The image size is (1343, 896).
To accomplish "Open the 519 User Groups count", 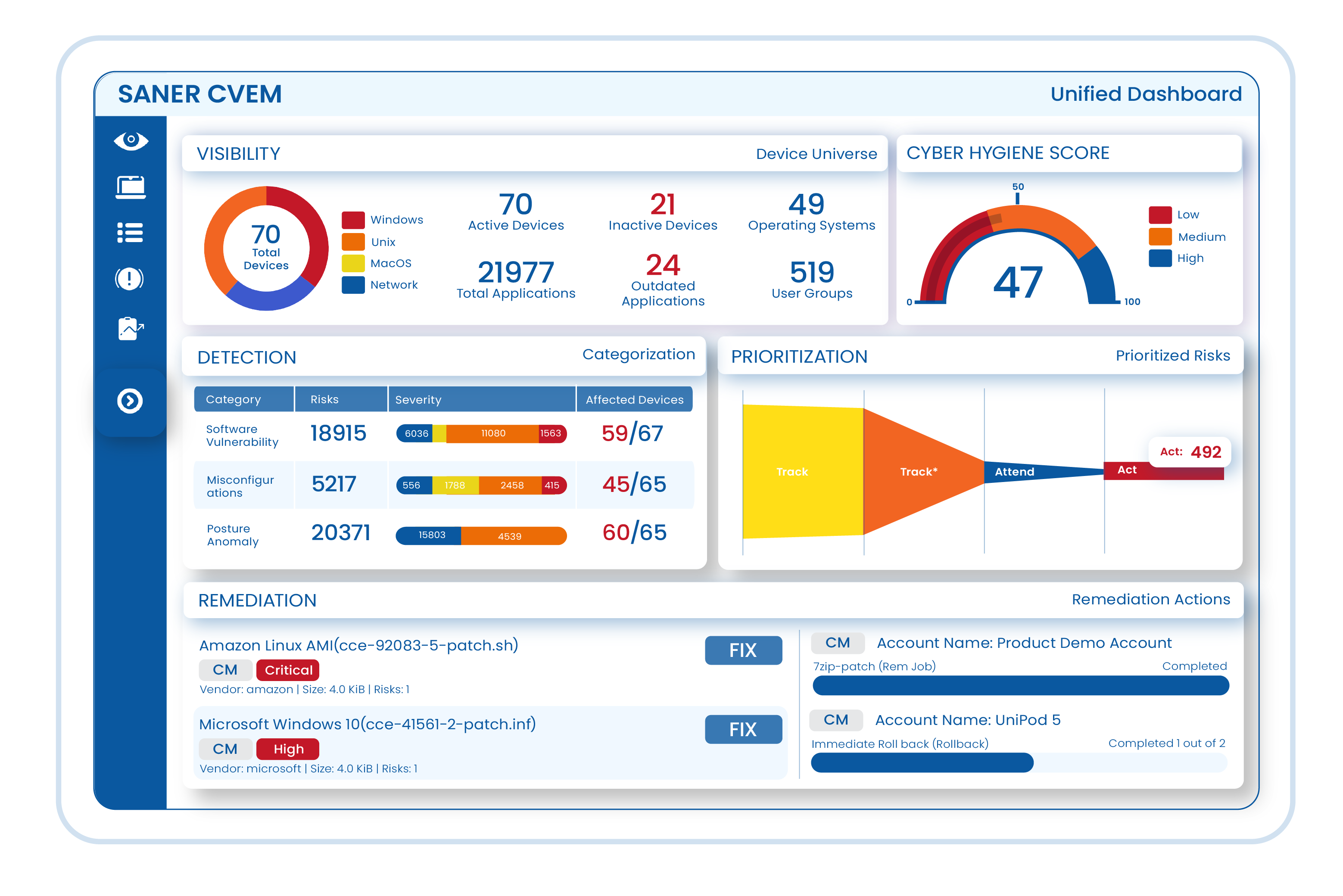I will click(812, 280).
